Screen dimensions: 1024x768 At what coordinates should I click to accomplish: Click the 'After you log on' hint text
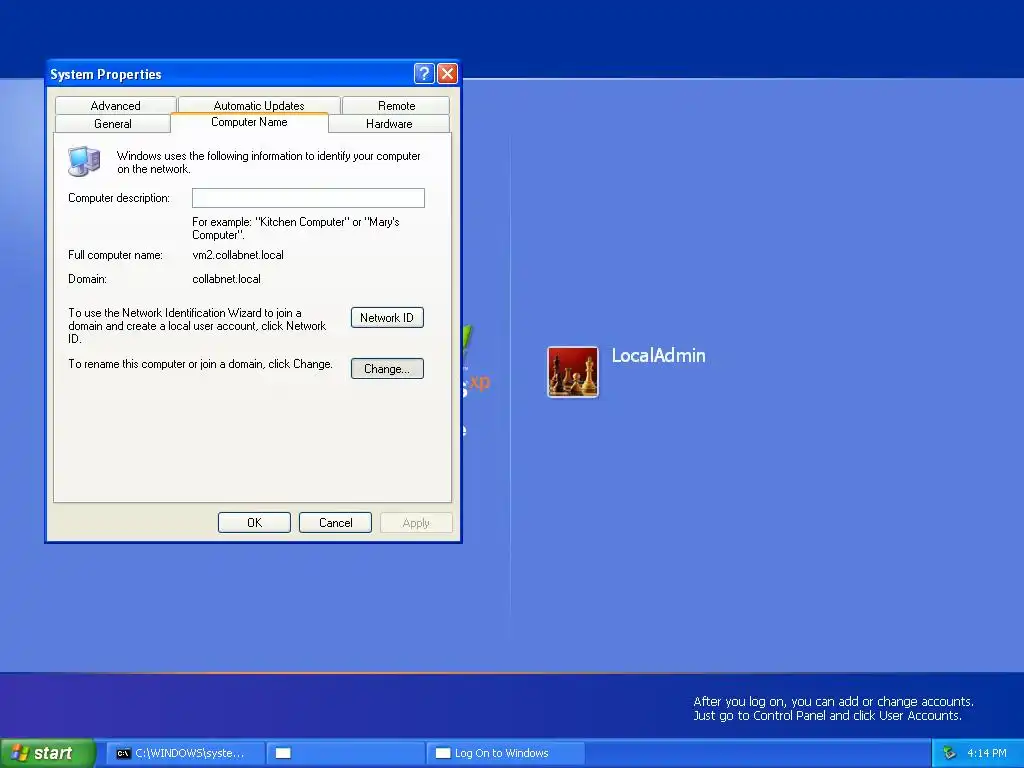(x=833, y=709)
